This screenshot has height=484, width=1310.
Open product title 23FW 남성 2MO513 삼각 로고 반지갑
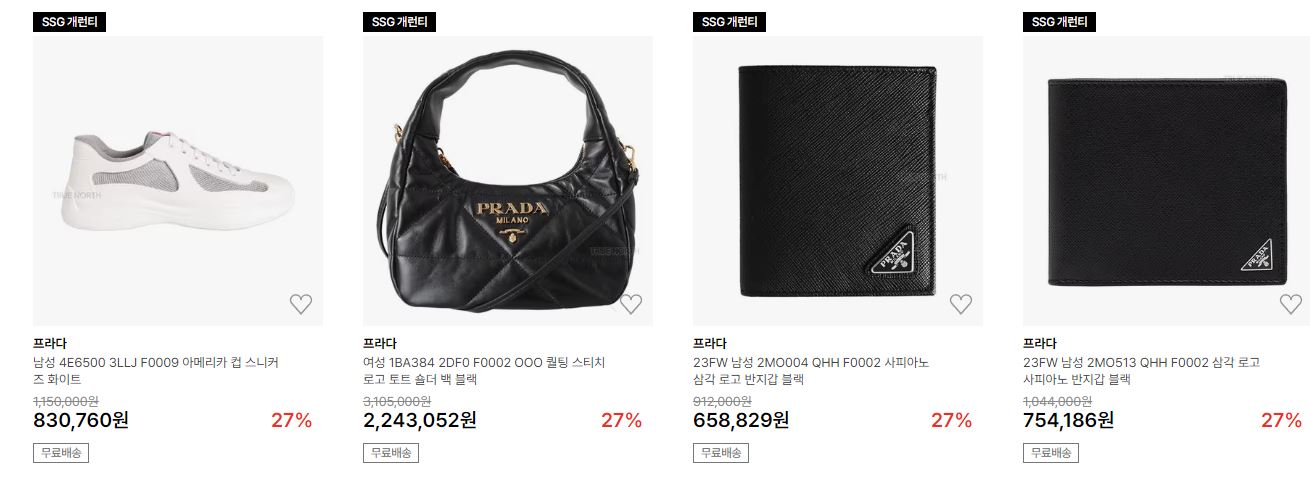1141,371
